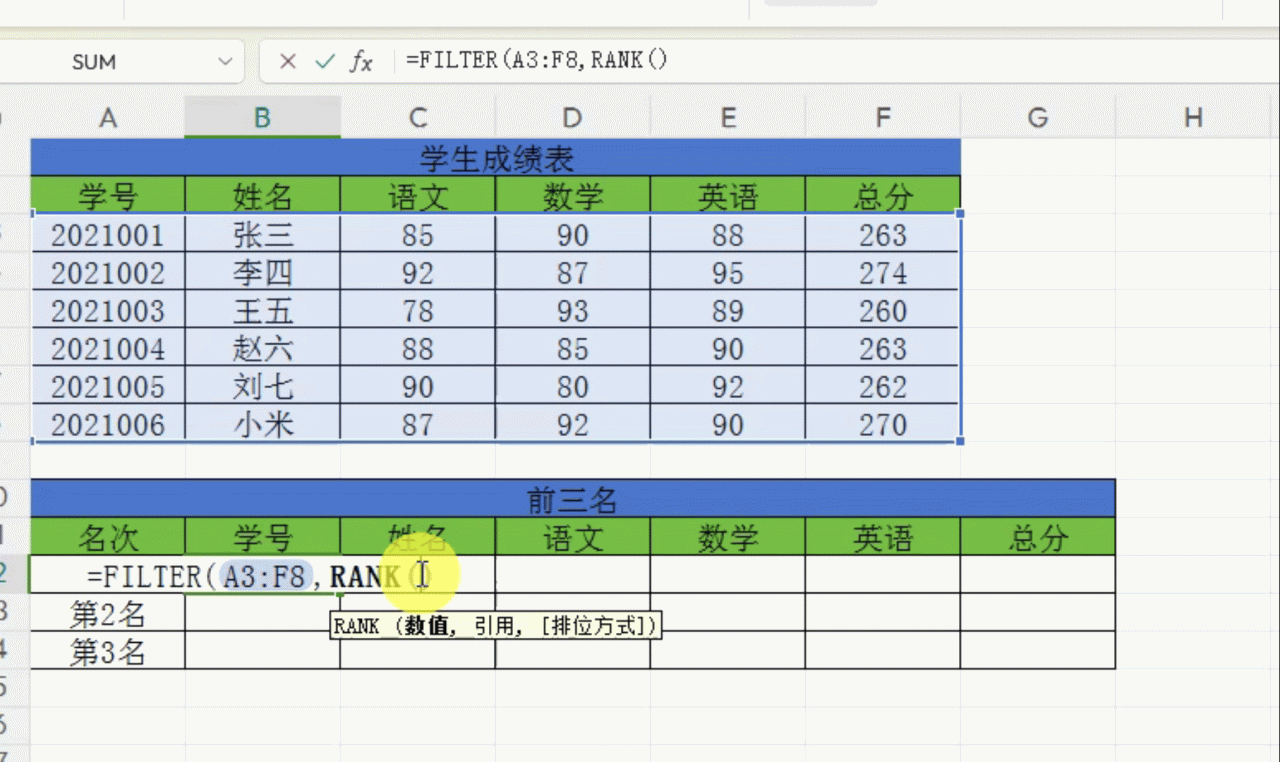Click the first table's 姓名 header cell

click(263, 196)
